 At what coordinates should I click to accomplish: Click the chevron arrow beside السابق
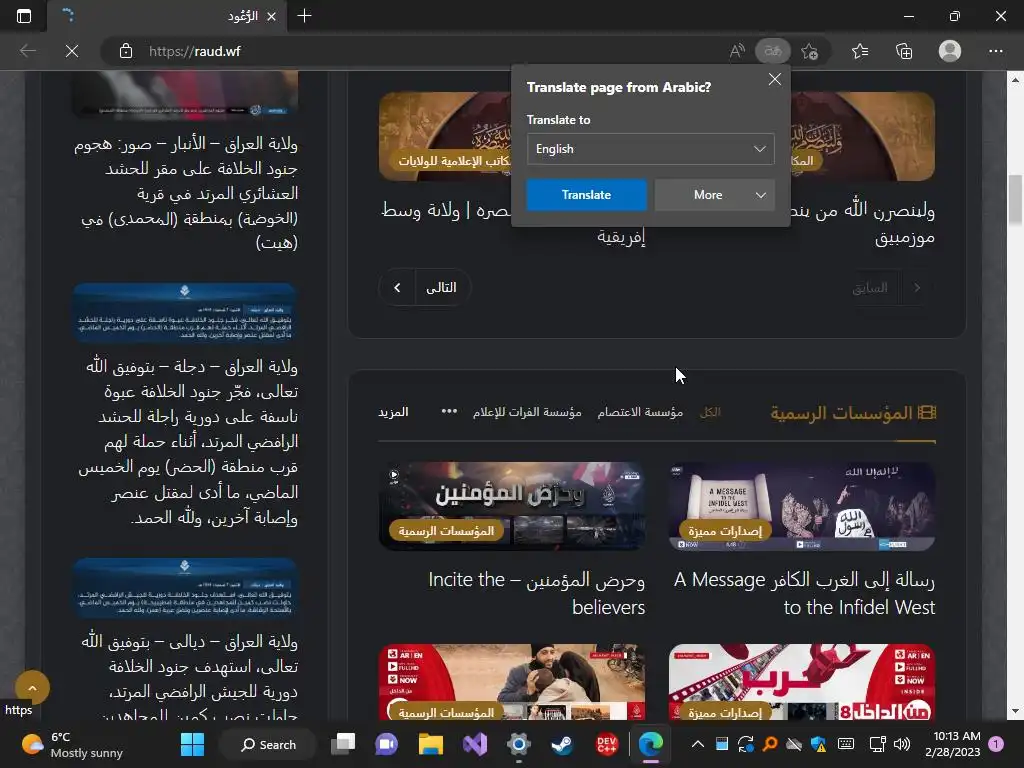pyautogui.click(x=917, y=287)
